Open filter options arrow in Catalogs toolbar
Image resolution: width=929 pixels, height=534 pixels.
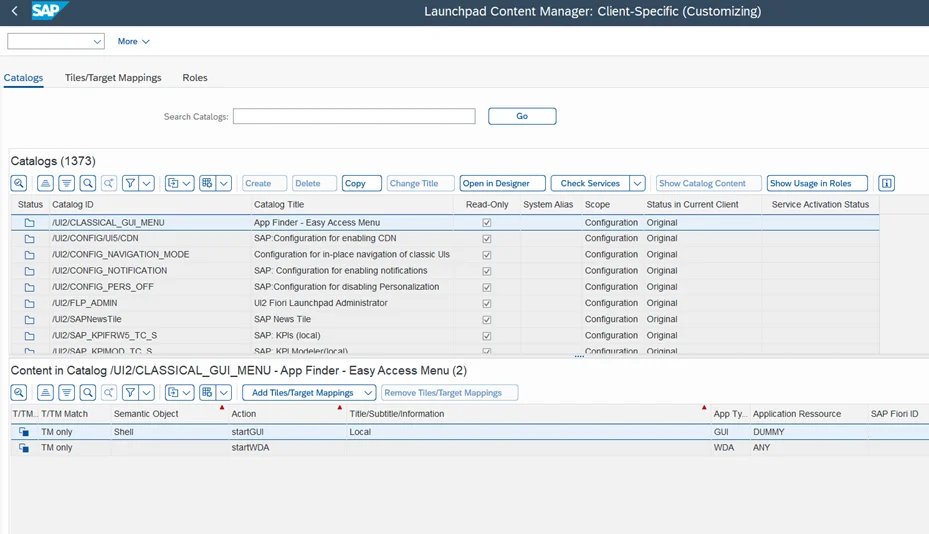[x=146, y=183]
